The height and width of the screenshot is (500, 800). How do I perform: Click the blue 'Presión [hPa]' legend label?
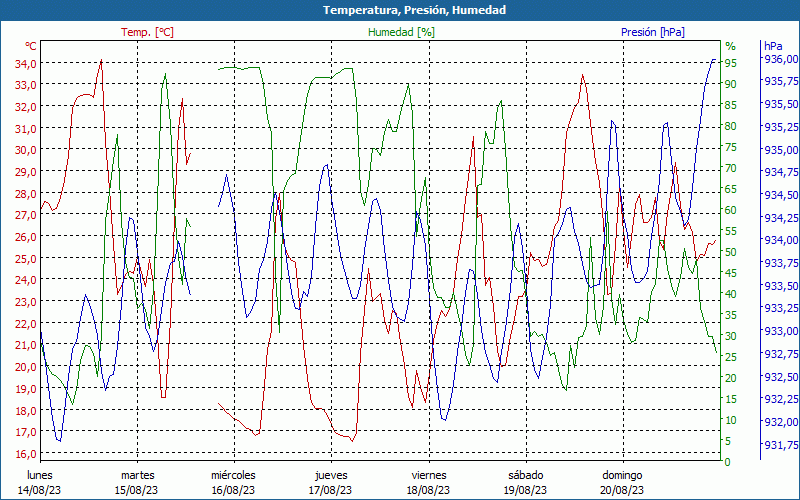tap(653, 32)
